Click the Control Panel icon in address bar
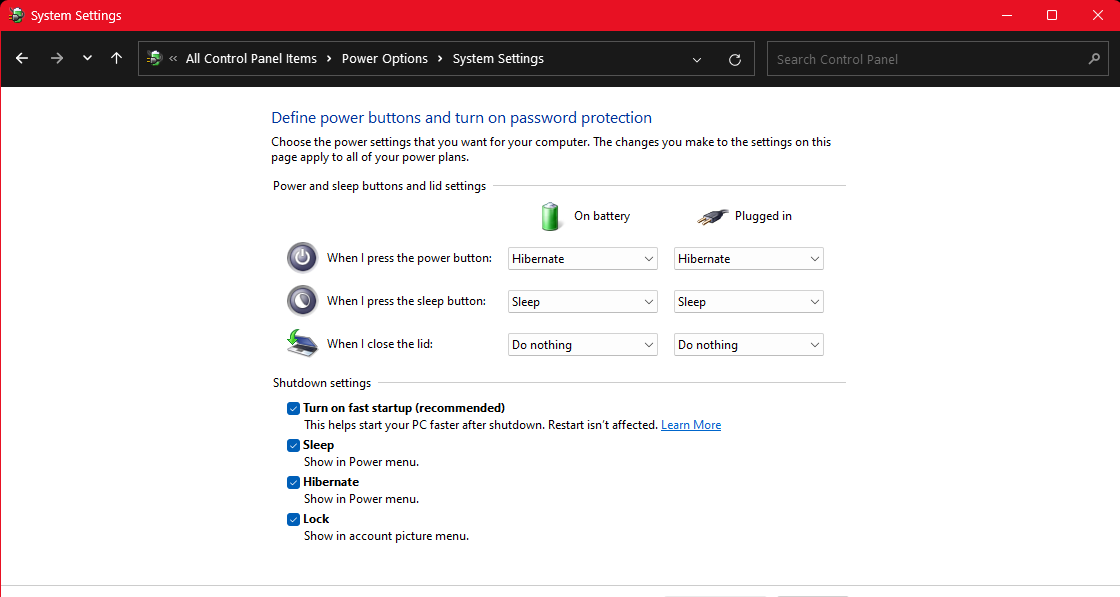This screenshot has height=597, width=1120. click(154, 59)
